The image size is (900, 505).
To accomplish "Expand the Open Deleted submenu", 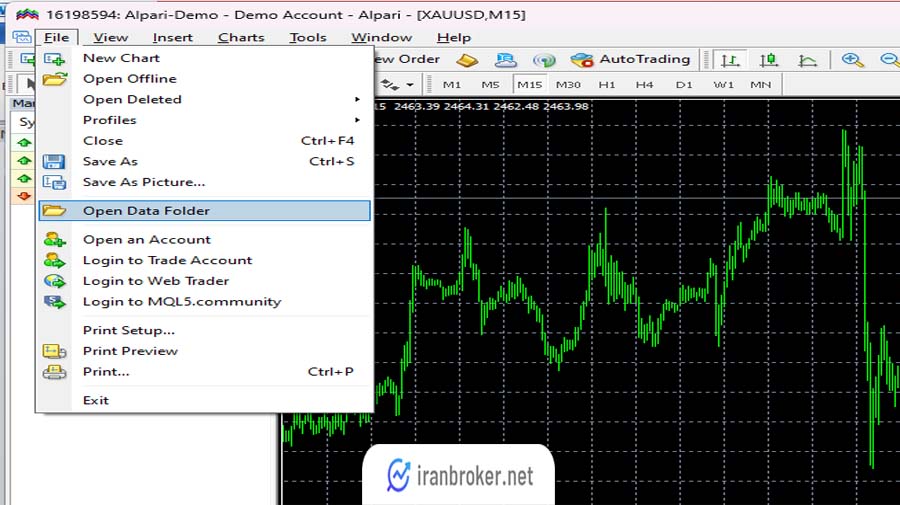I will [x=204, y=99].
